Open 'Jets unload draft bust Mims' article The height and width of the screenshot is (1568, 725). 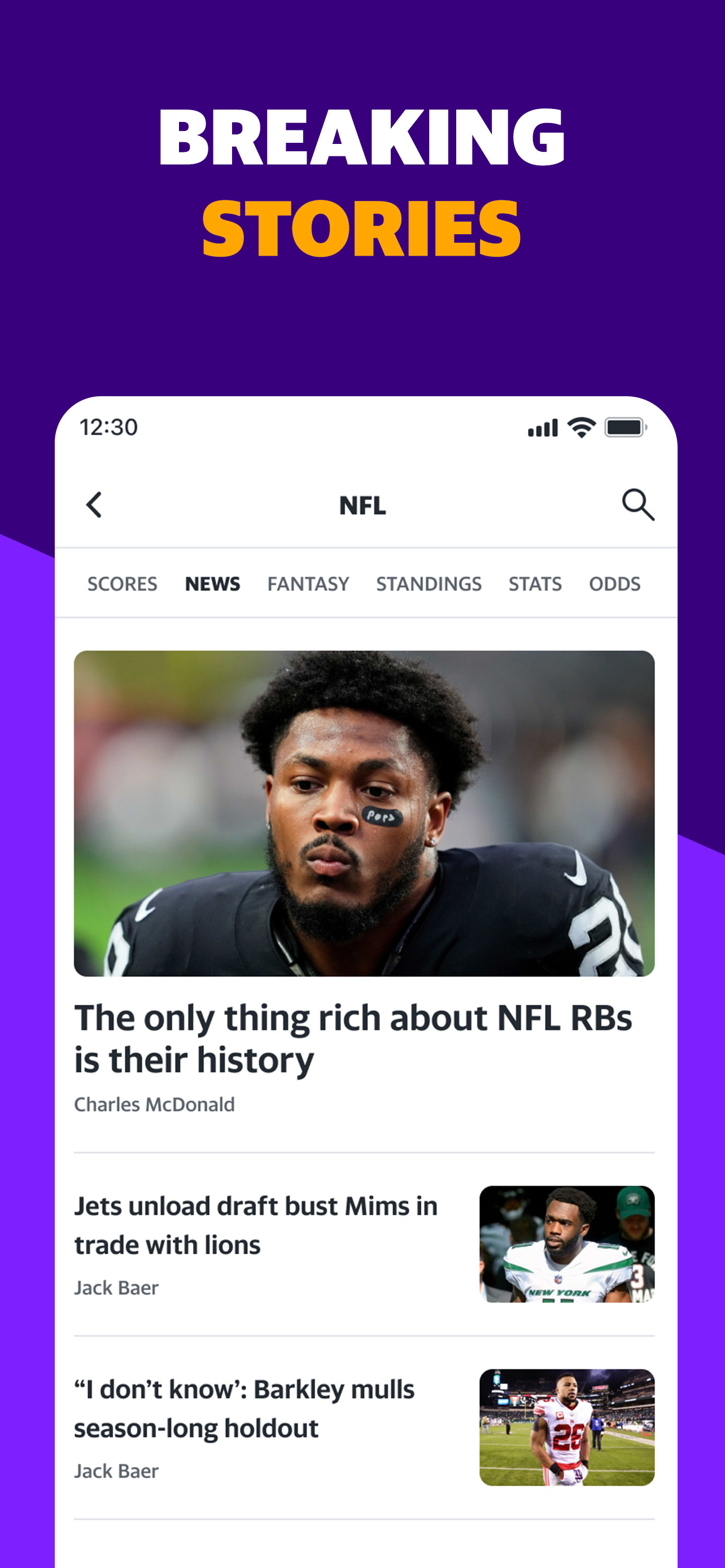click(256, 1225)
